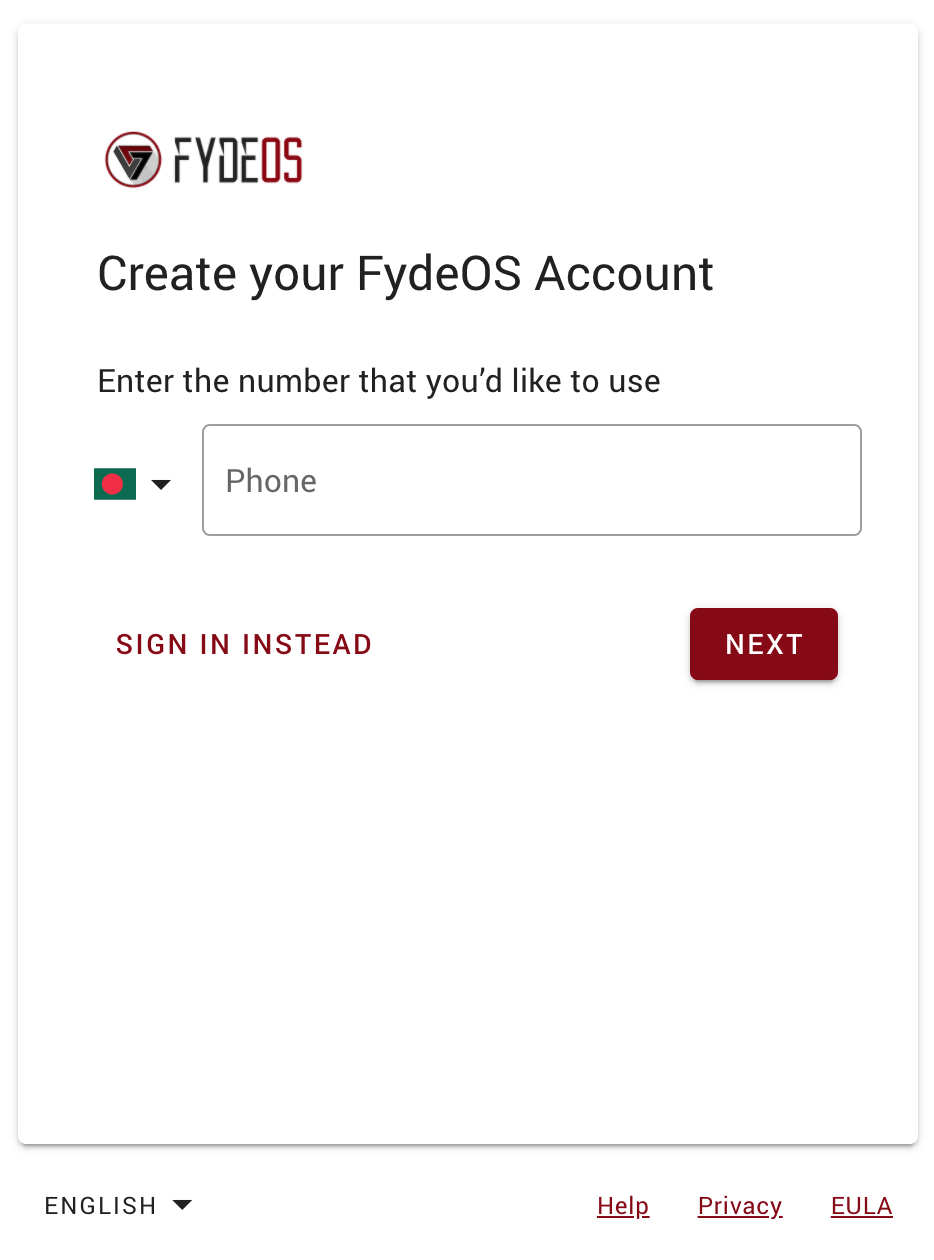Screen dimensions: 934x1260
Task: Select the triangular FydeOS emblem
Action: (135, 158)
